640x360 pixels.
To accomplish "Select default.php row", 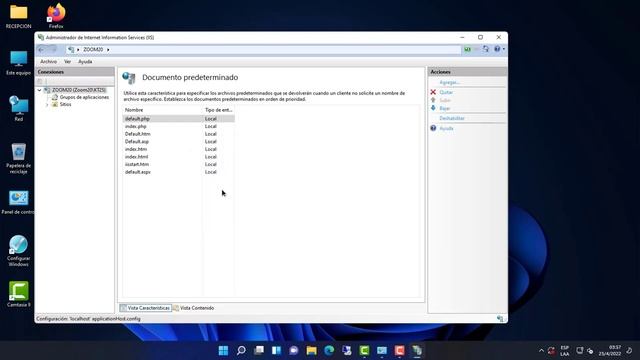I will point(178,119).
